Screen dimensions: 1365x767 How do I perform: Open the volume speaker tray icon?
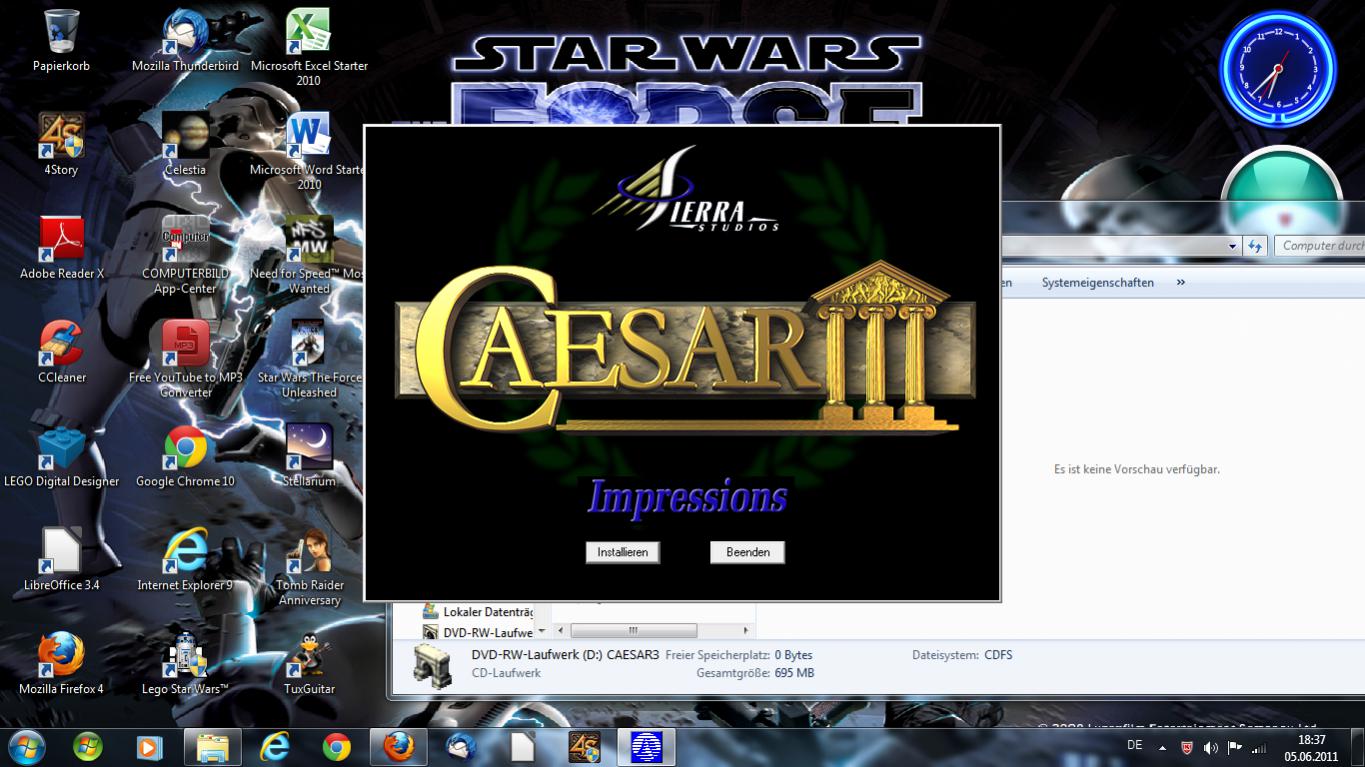[x=1211, y=747]
